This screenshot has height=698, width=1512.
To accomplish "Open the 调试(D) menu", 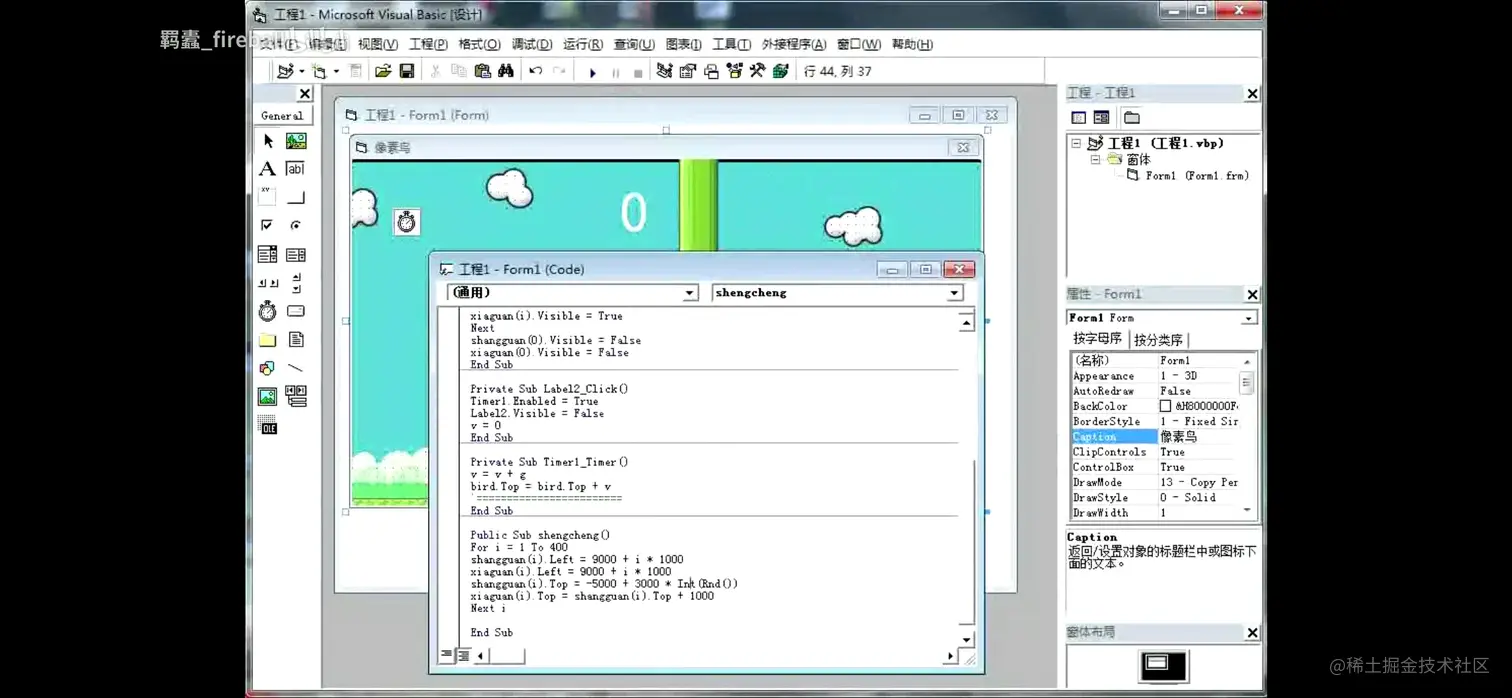I will [x=531, y=44].
